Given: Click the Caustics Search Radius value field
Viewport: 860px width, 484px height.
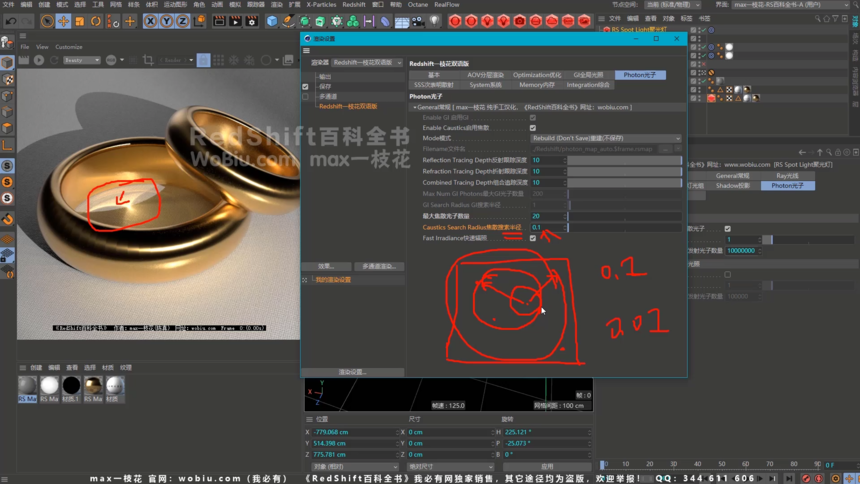Looking at the screenshot, I should [x=547, y=227].
